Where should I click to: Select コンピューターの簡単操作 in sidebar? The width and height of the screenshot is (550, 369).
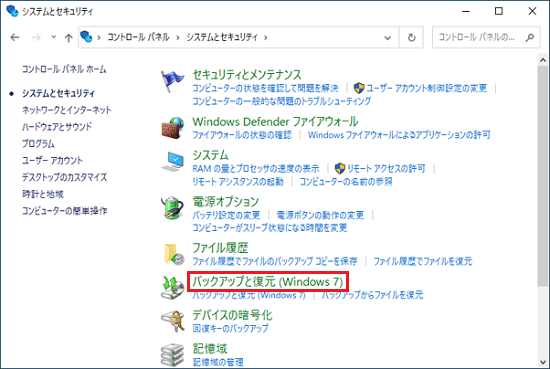click(x=65, y=211)
